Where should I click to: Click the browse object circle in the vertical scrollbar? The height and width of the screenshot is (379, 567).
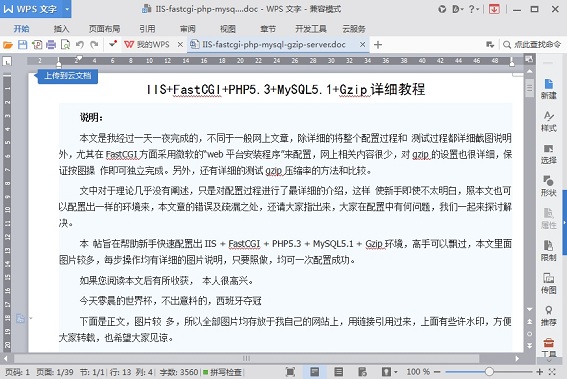529,334
